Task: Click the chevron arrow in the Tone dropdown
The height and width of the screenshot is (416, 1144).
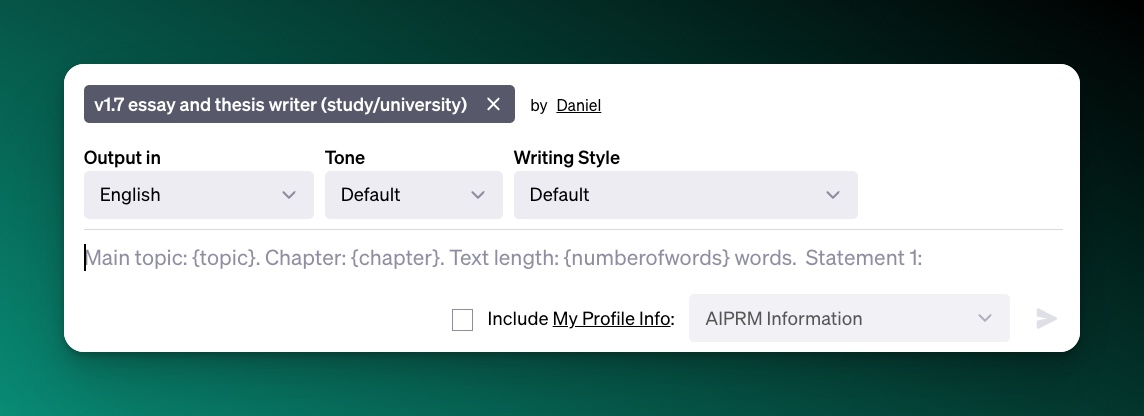Action: 478,195
